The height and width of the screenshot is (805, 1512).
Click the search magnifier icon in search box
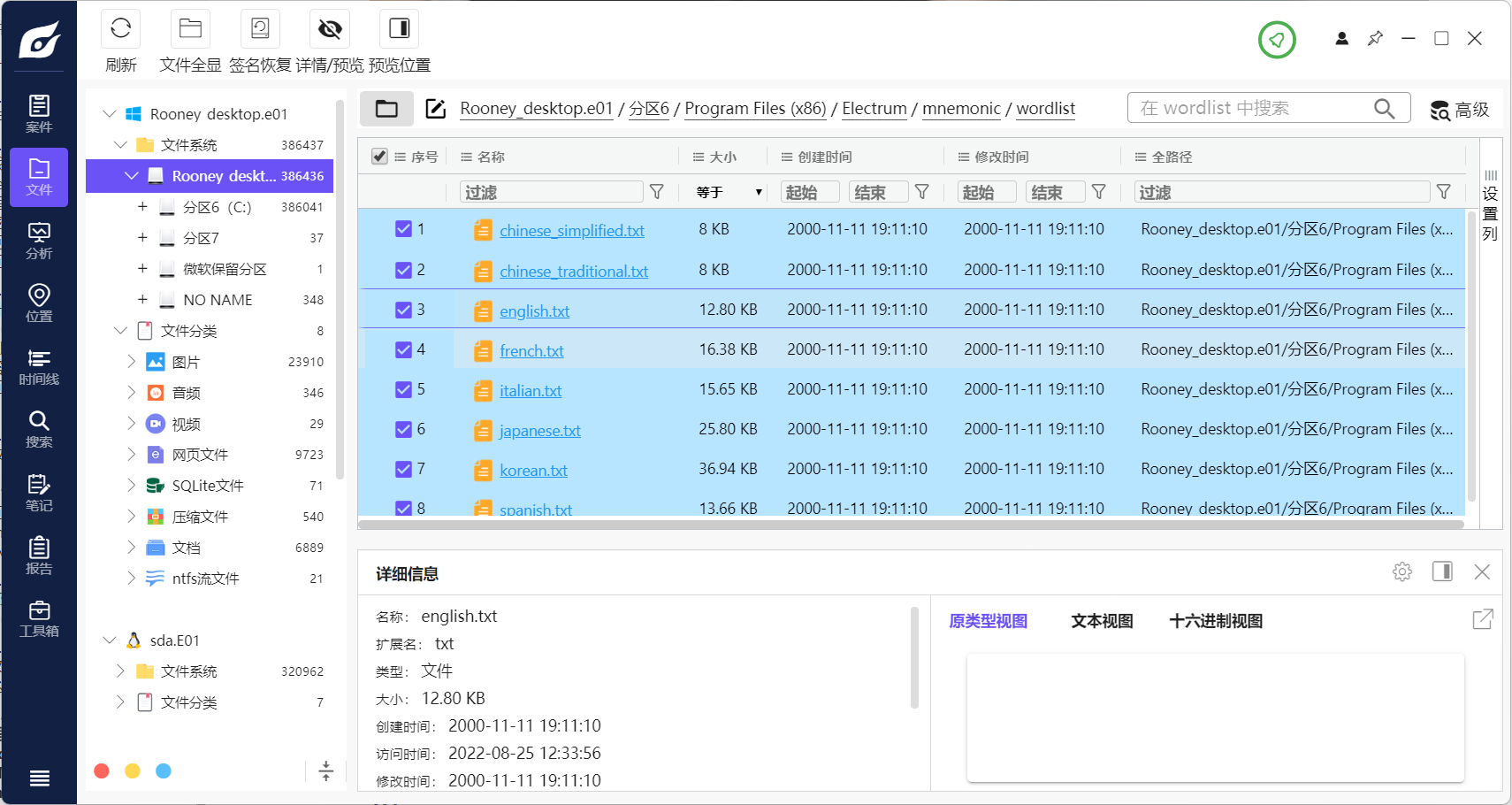1384,108
